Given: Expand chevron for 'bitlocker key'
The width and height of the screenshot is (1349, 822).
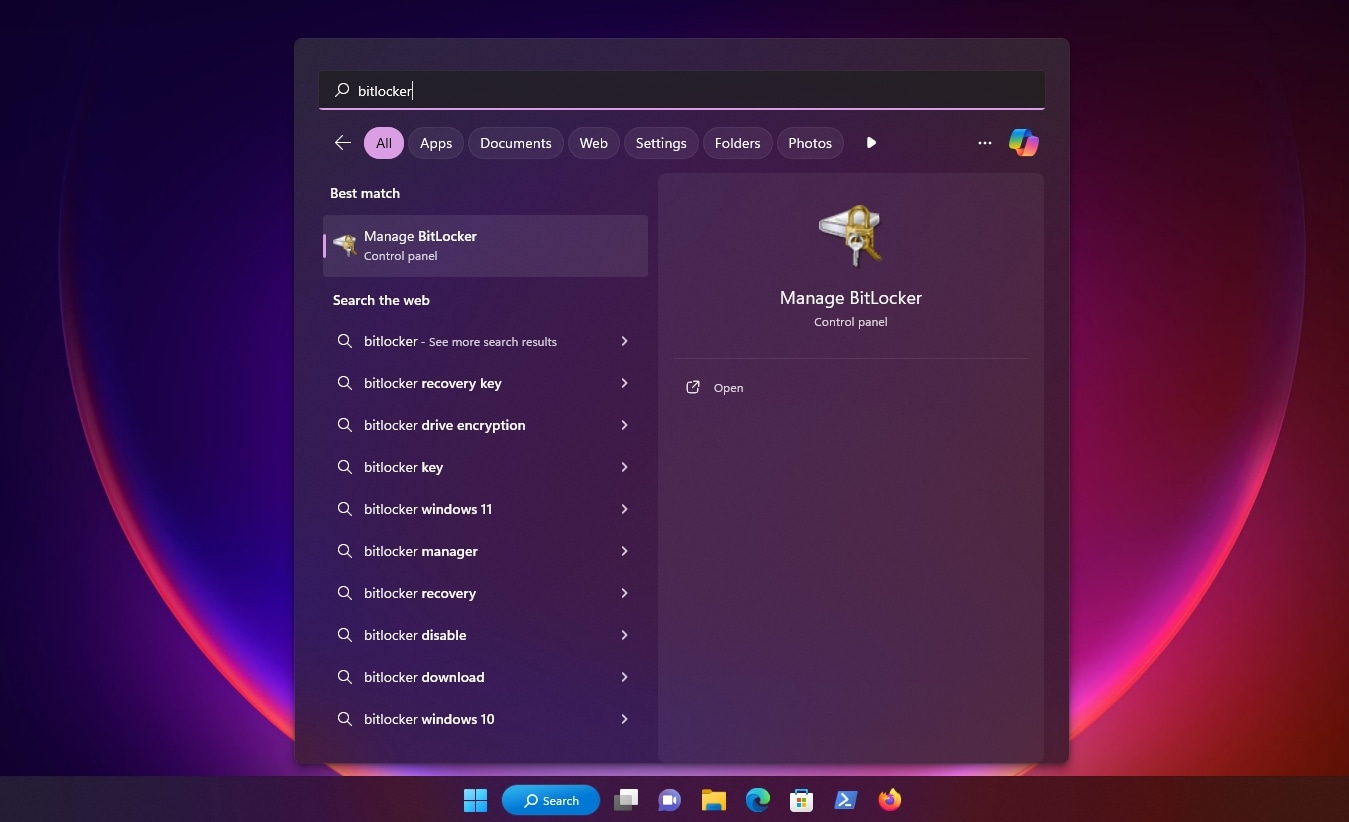Looking at the screenshot, I should 624,467.
